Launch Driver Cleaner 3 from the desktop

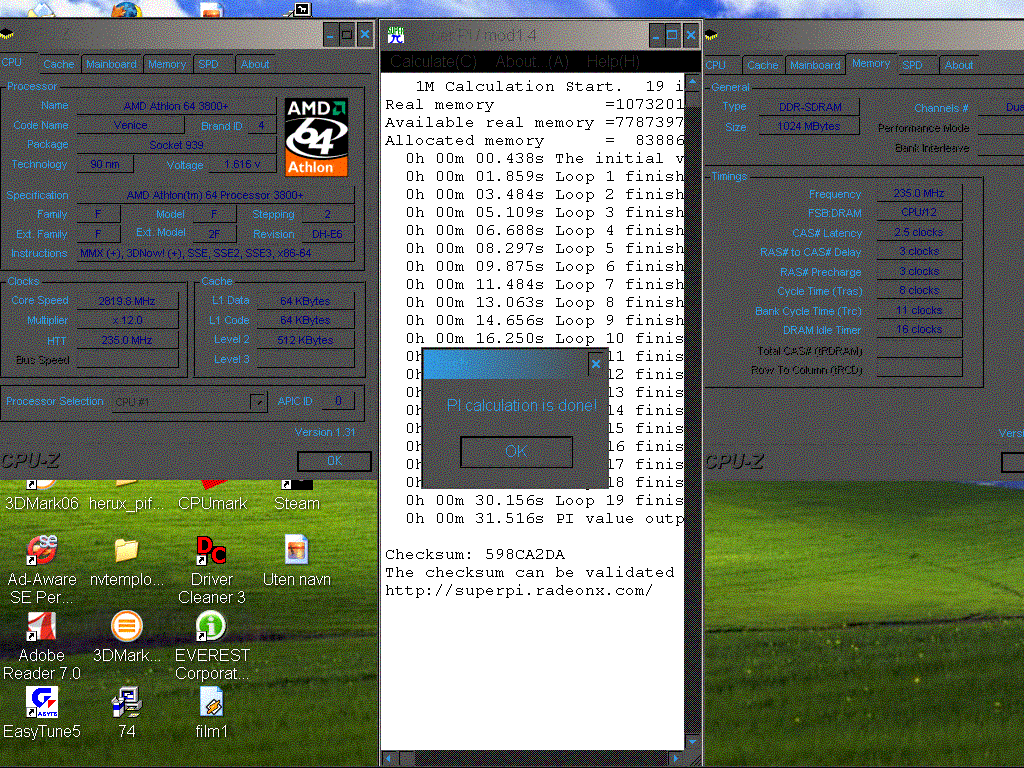point(211,550)
